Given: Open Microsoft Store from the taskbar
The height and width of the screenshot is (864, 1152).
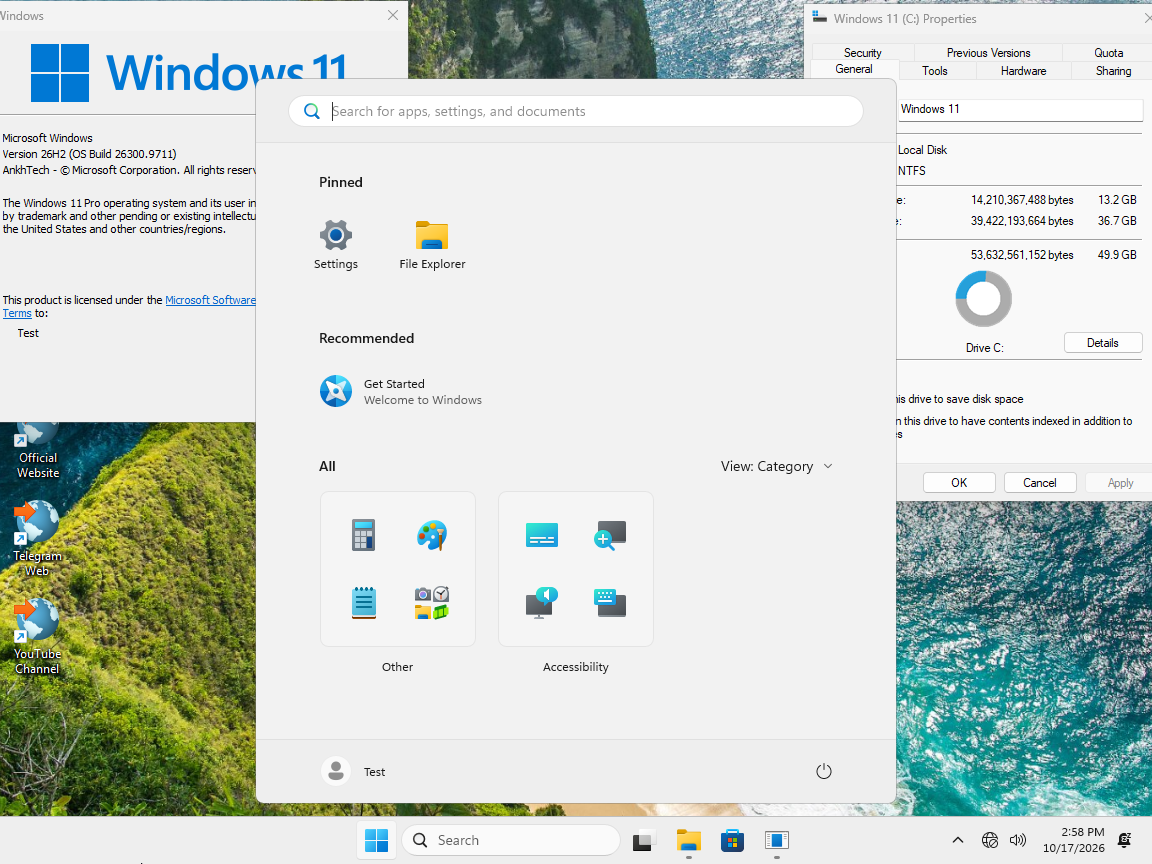Looking at the screenshot, I should [x=732, y=840].
